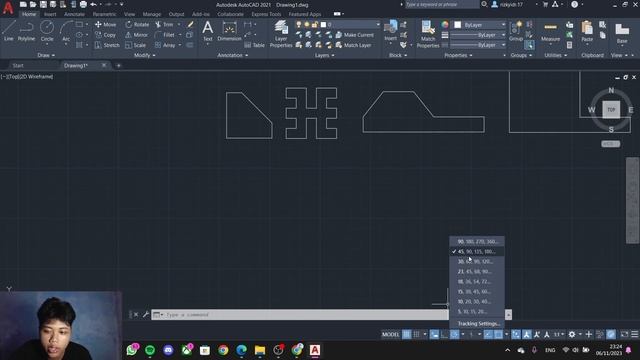Click the command line input field

tap(300, 315)
